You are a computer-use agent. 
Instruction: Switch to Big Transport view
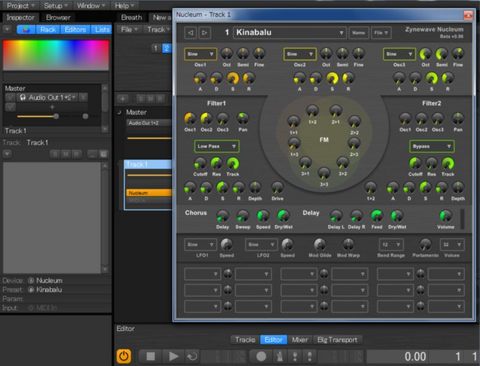pos(337,340)
